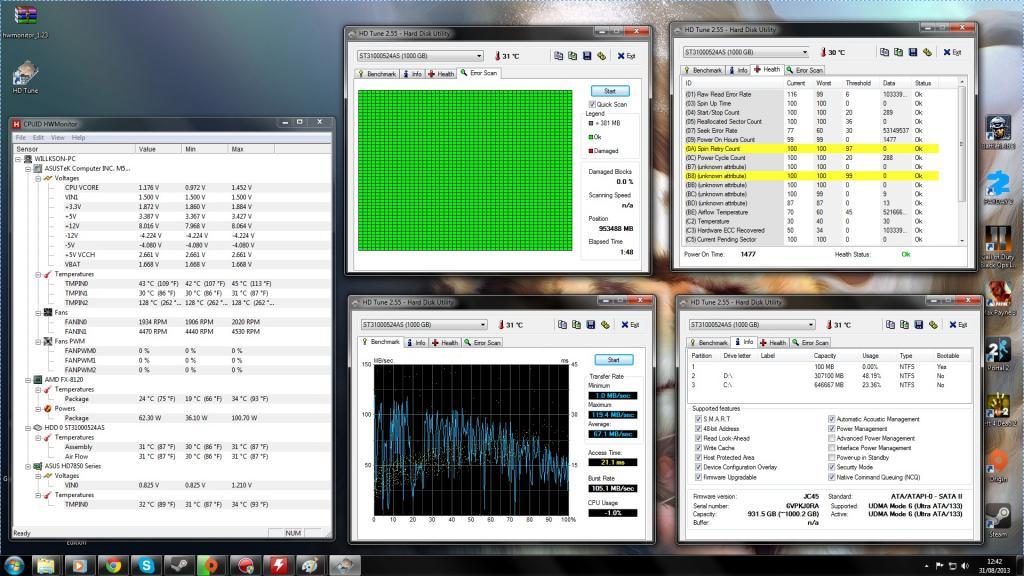Click Chrome icon in taskbar
The height and width of the screenshot is (576, 1024).
(112, 565)
